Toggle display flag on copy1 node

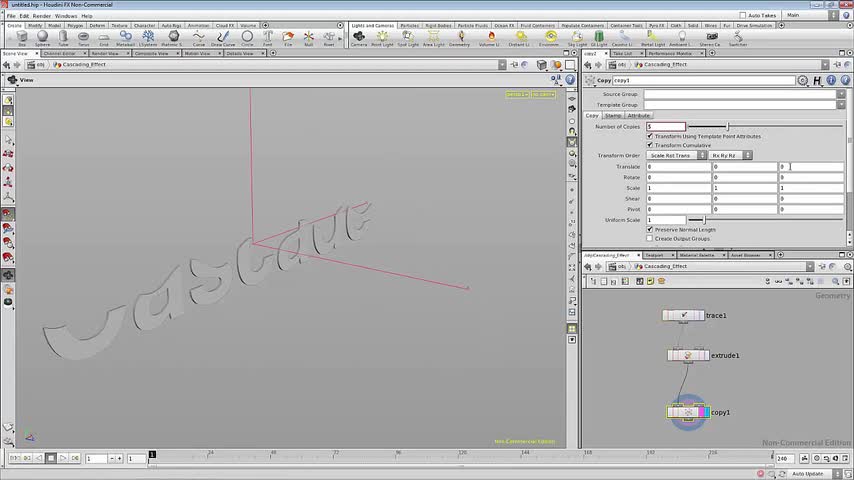(707, 412)
